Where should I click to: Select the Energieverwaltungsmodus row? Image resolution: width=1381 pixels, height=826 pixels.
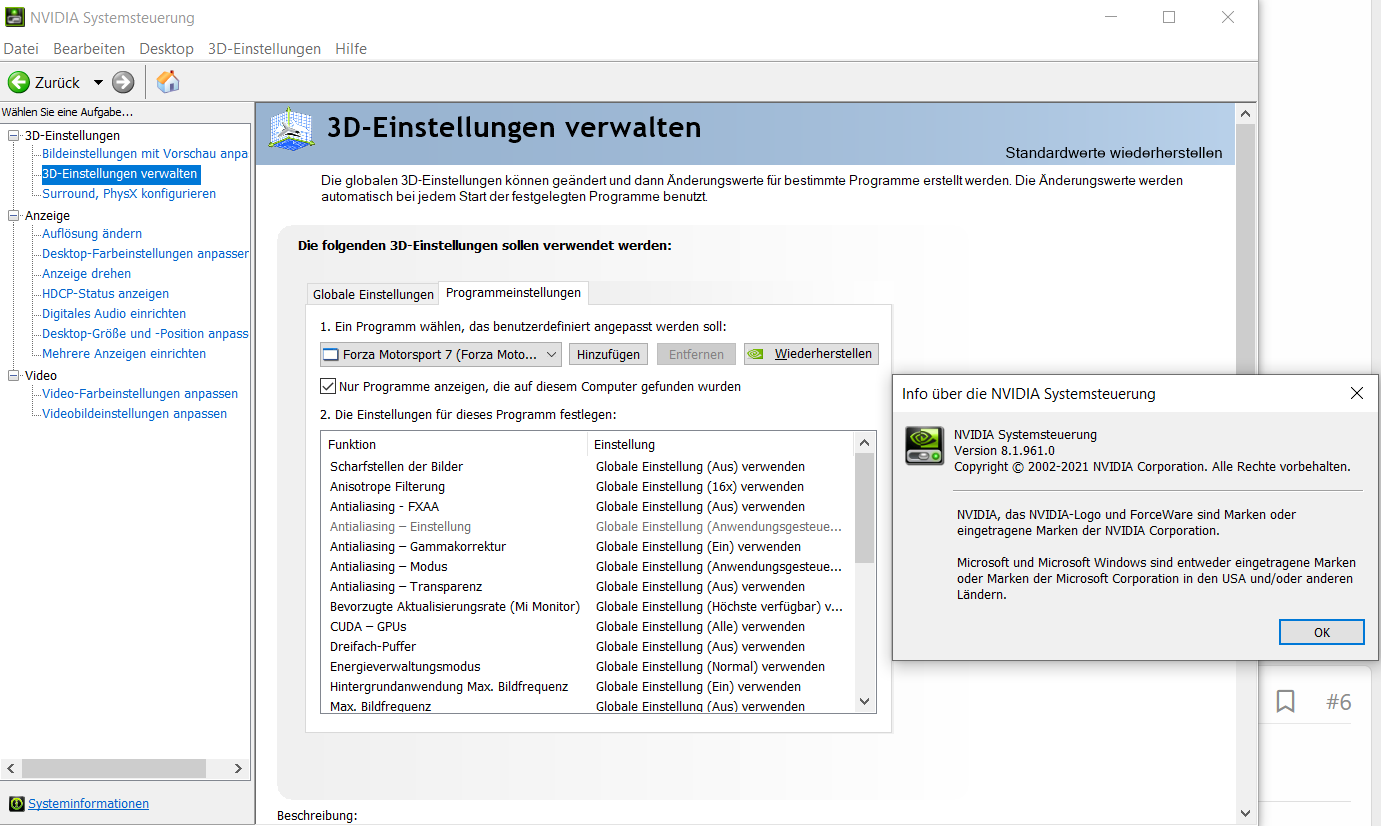tap(587, 667)
